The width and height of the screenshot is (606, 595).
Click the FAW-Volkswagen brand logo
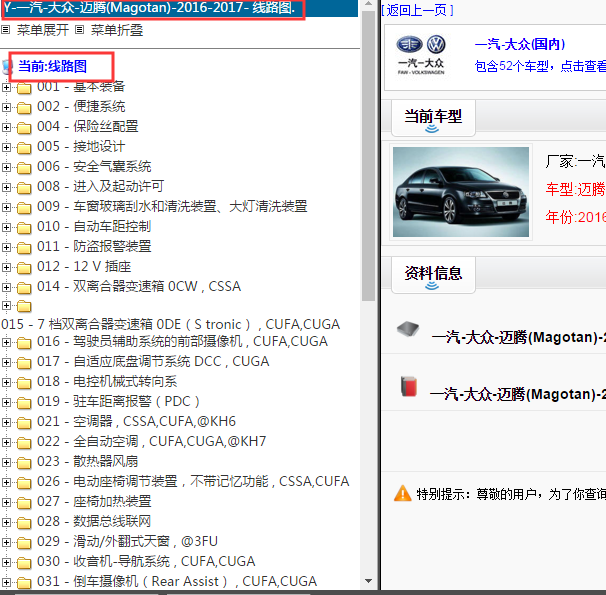pos(421,54)
